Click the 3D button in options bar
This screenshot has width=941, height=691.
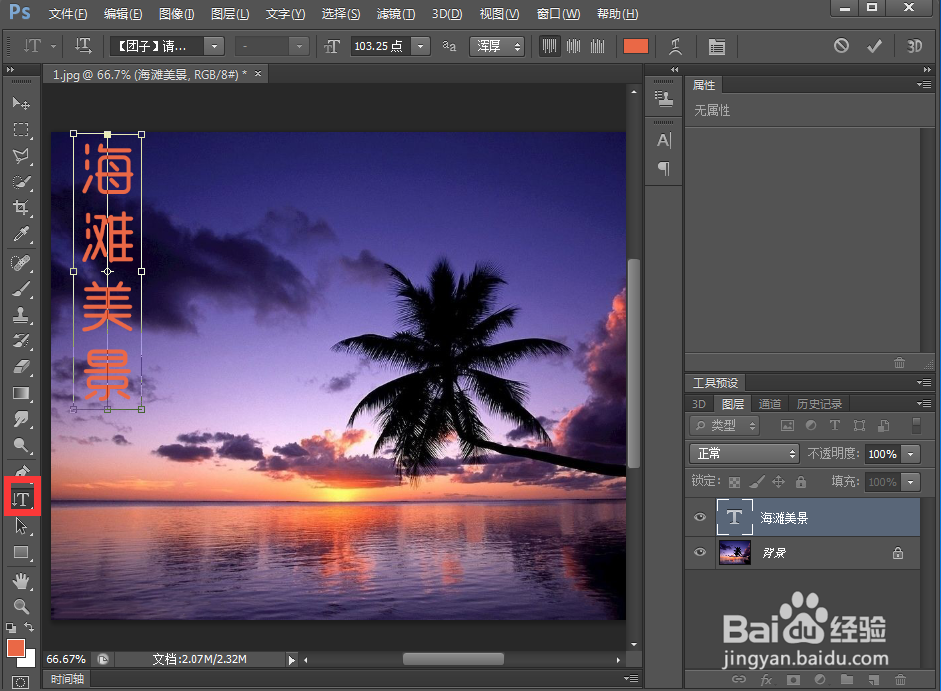tap(914, 46)
